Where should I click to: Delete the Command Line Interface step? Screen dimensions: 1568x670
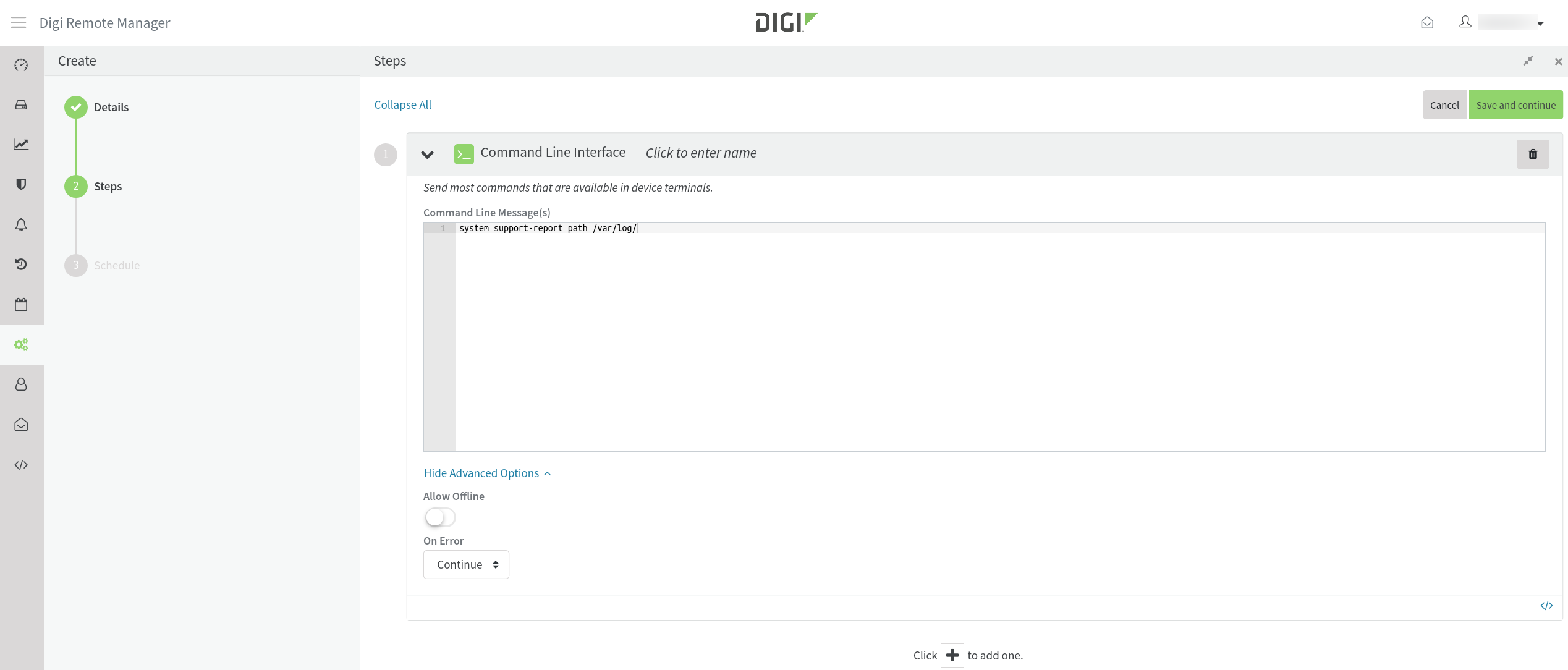point(1533,155)
